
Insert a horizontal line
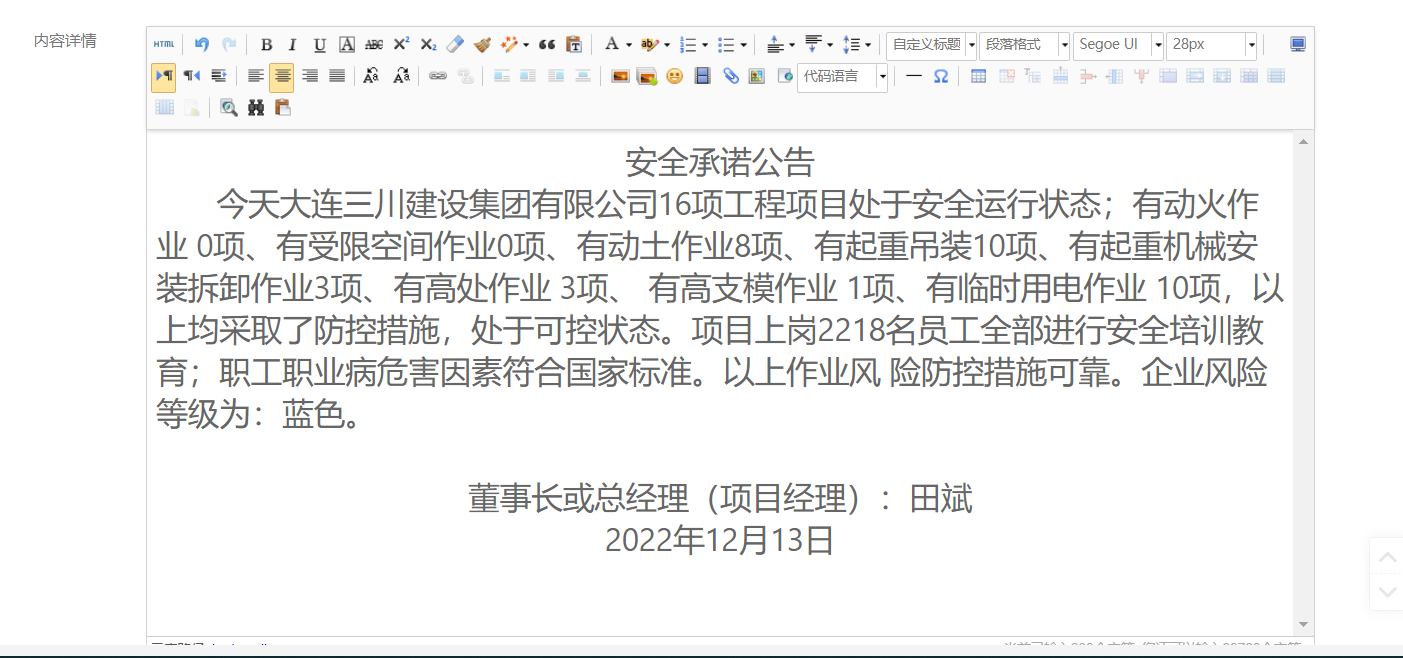click(914, 76)
